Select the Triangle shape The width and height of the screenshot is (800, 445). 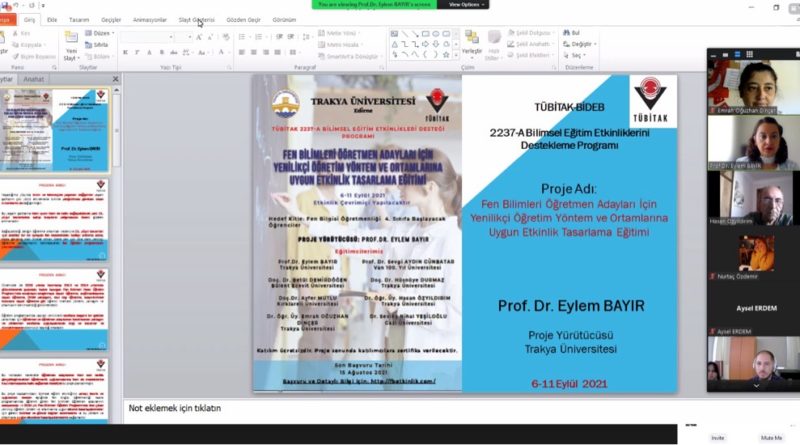click(394, 44)
